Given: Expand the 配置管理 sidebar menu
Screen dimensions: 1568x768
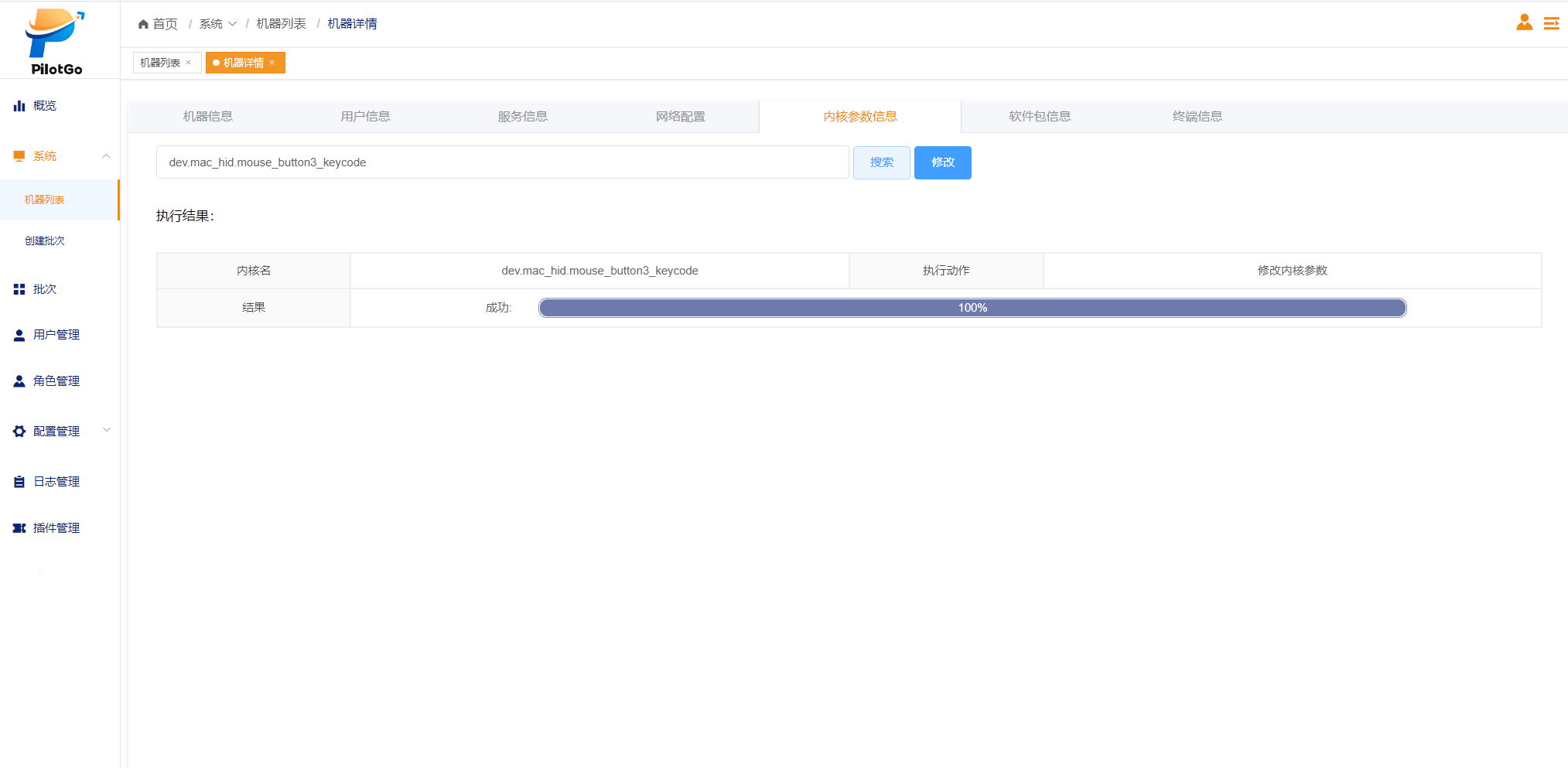Looking at the screenshot, I should 106,431.
